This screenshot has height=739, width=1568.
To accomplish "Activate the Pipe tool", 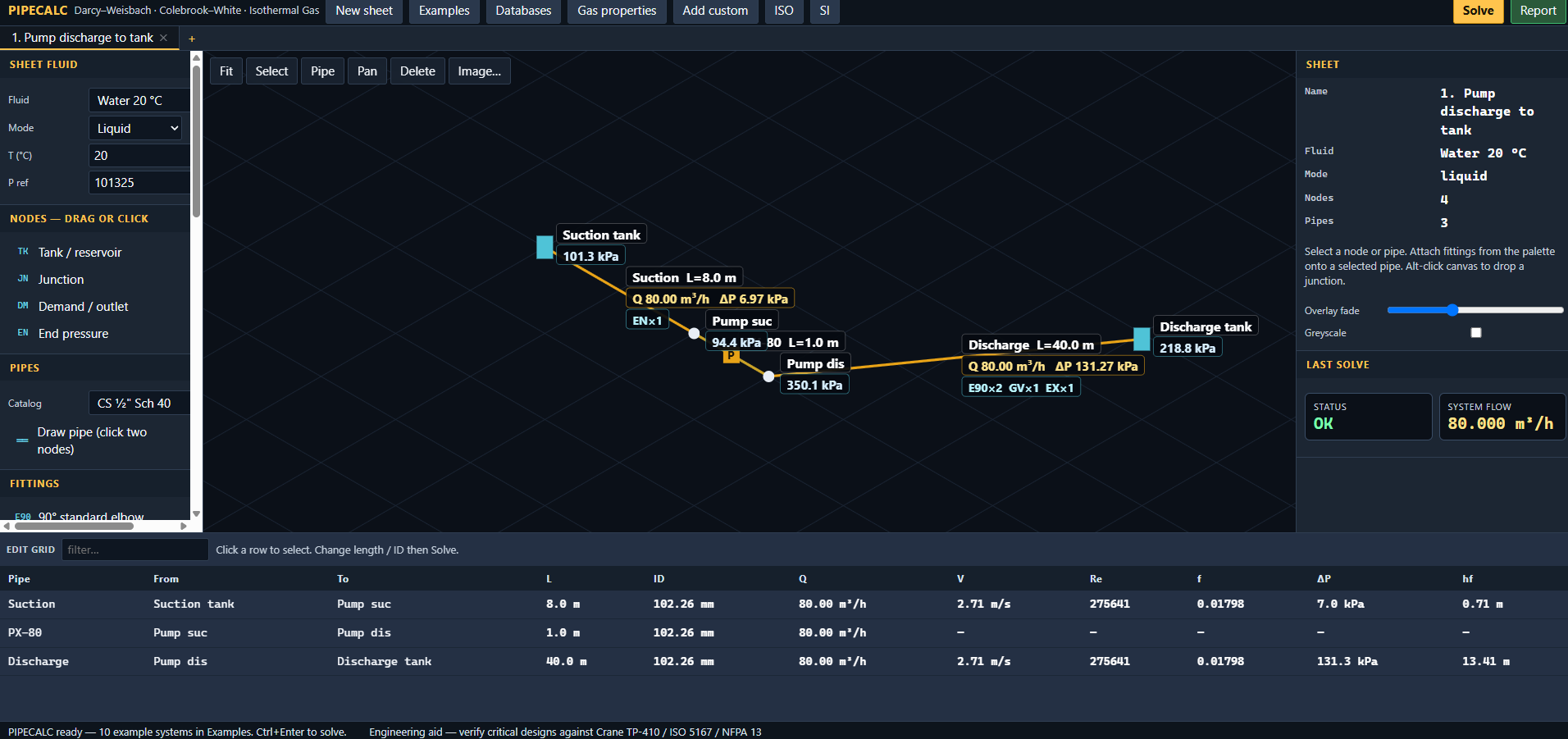I will (322, 71).
